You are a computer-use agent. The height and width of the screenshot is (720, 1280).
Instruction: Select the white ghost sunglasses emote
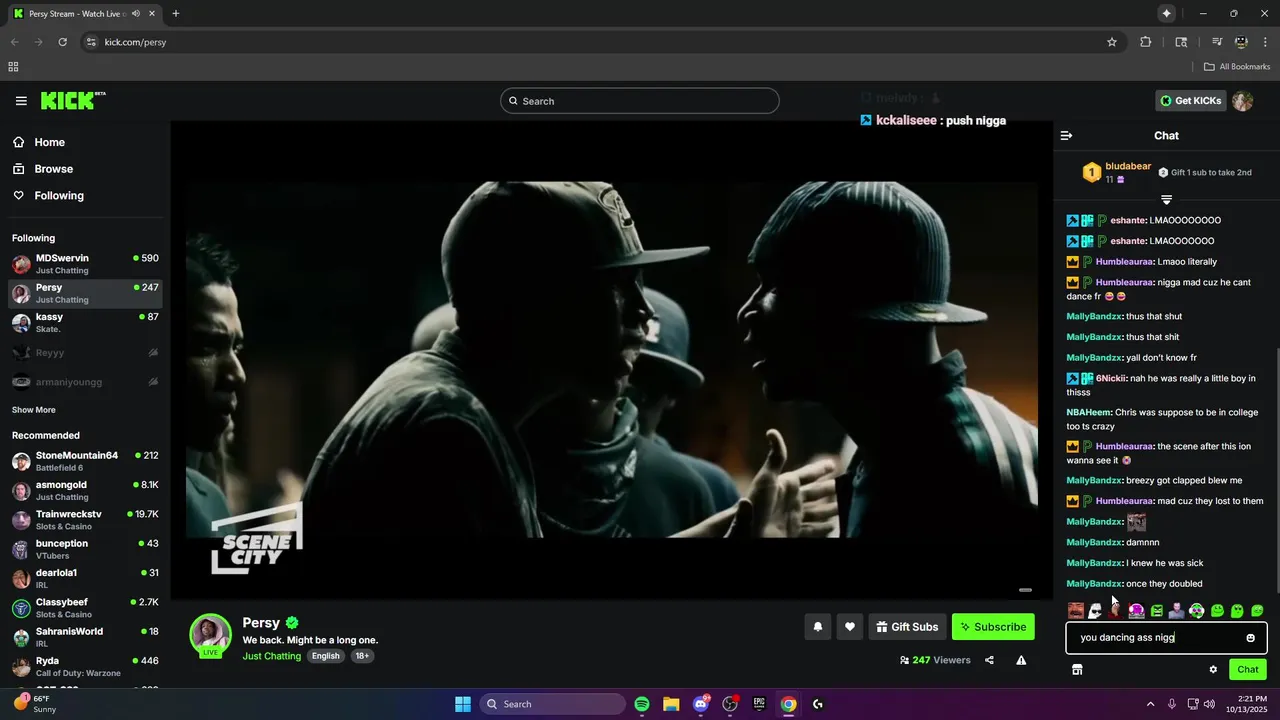point(1096,610)
